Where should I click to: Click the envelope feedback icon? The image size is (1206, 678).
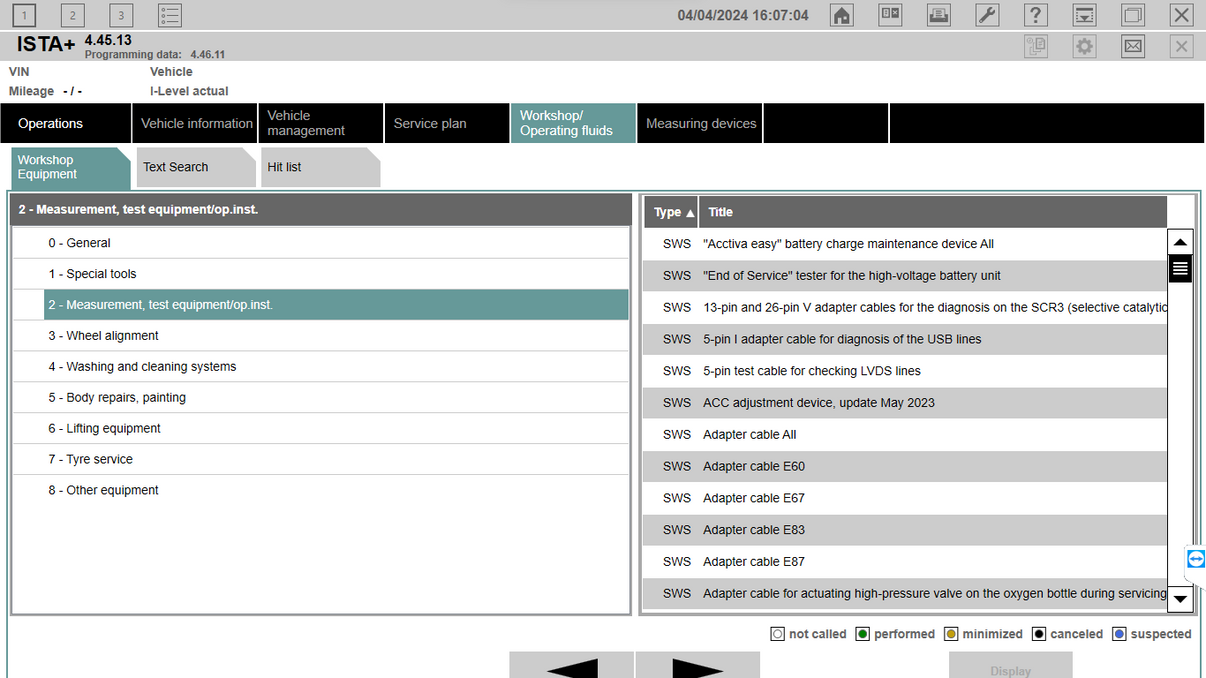[x=1133, y=46]
